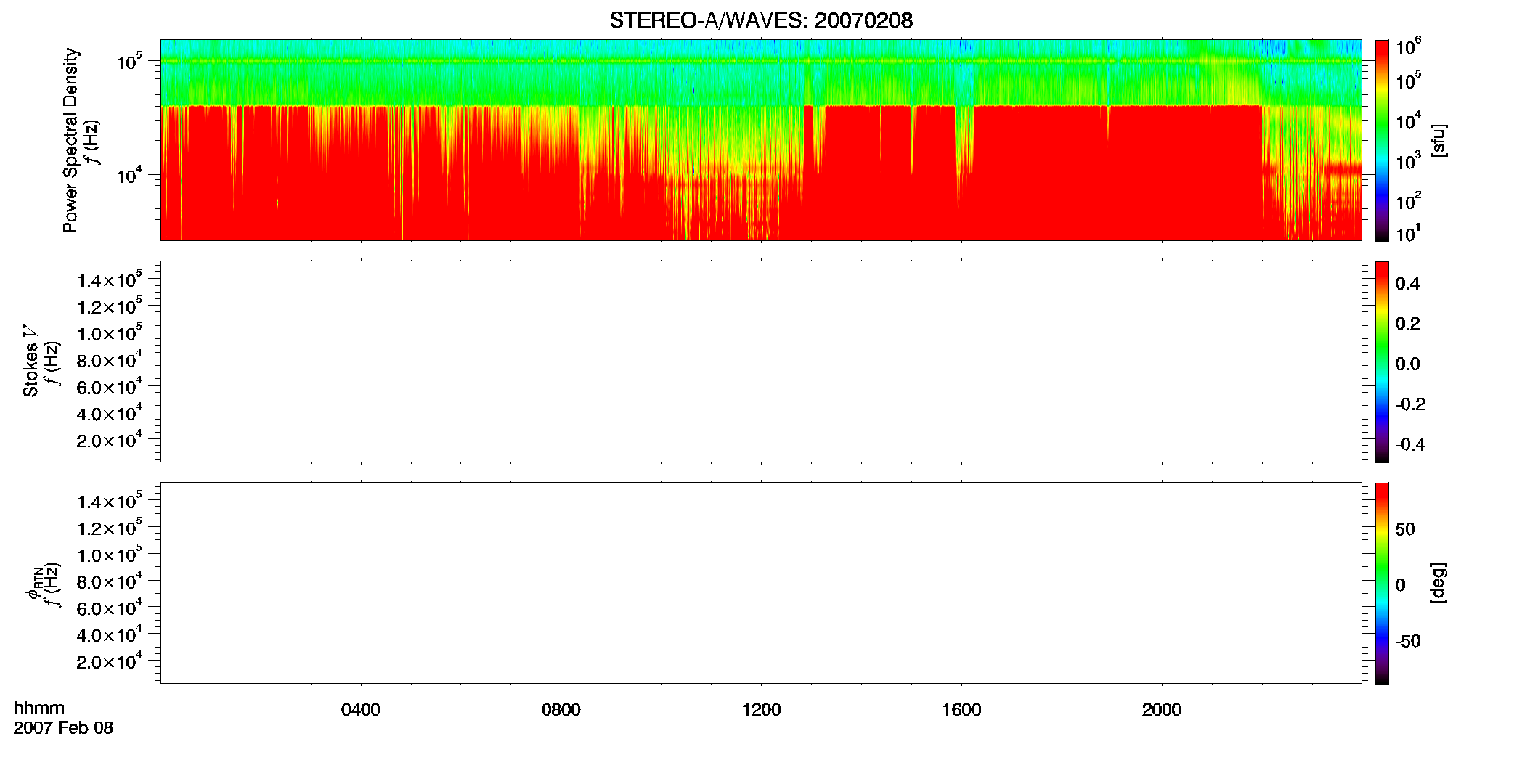Click the time tick label 1600
1522x784 pixels.
click(x=961, y=710)
